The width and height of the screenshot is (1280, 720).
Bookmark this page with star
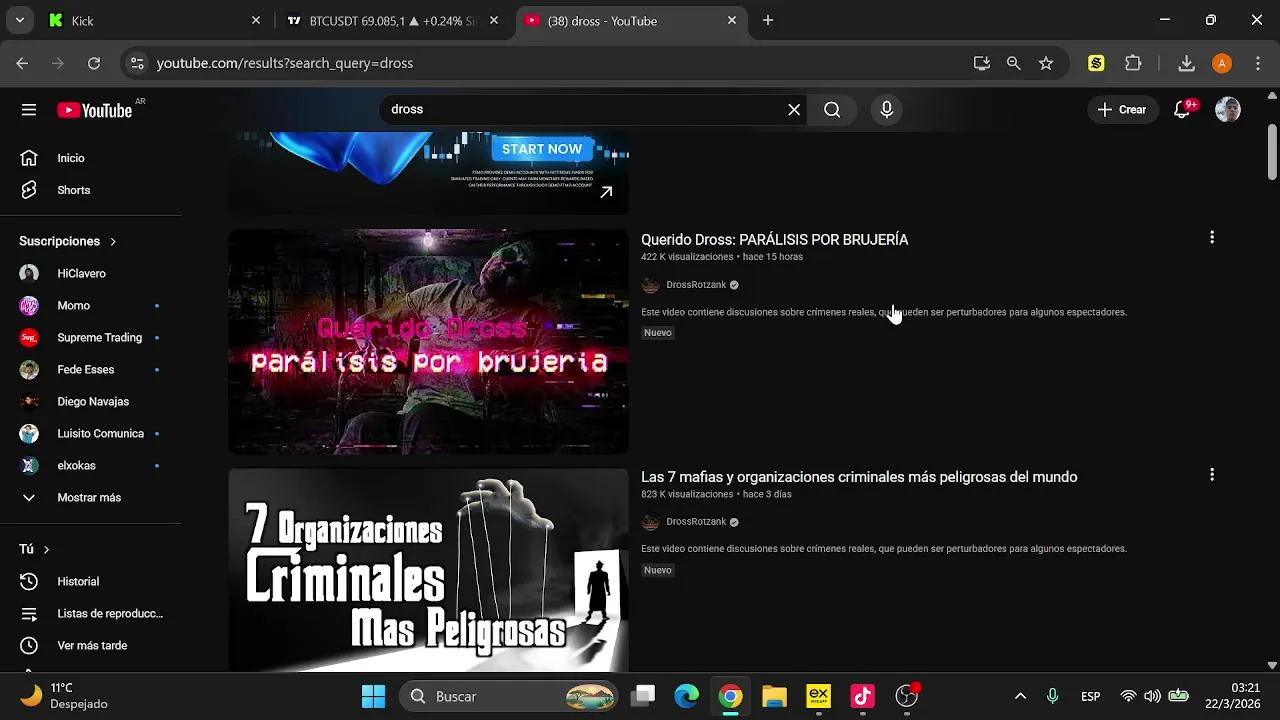pos(1046,63)
